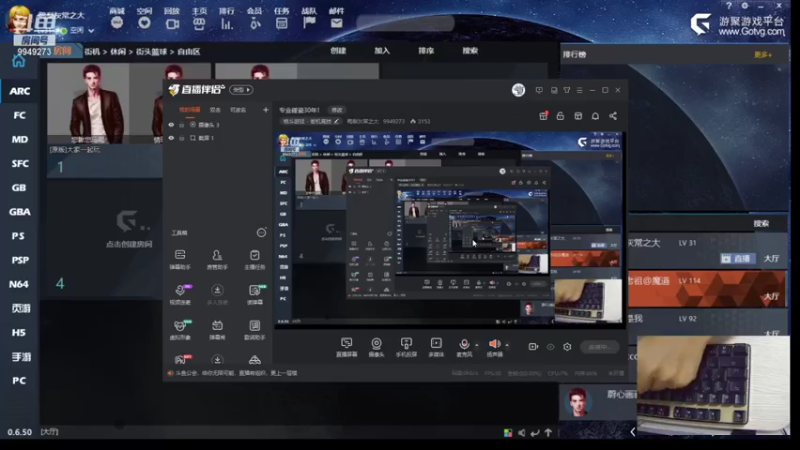Select the ARC platform tab

click(x=19, y=91)
